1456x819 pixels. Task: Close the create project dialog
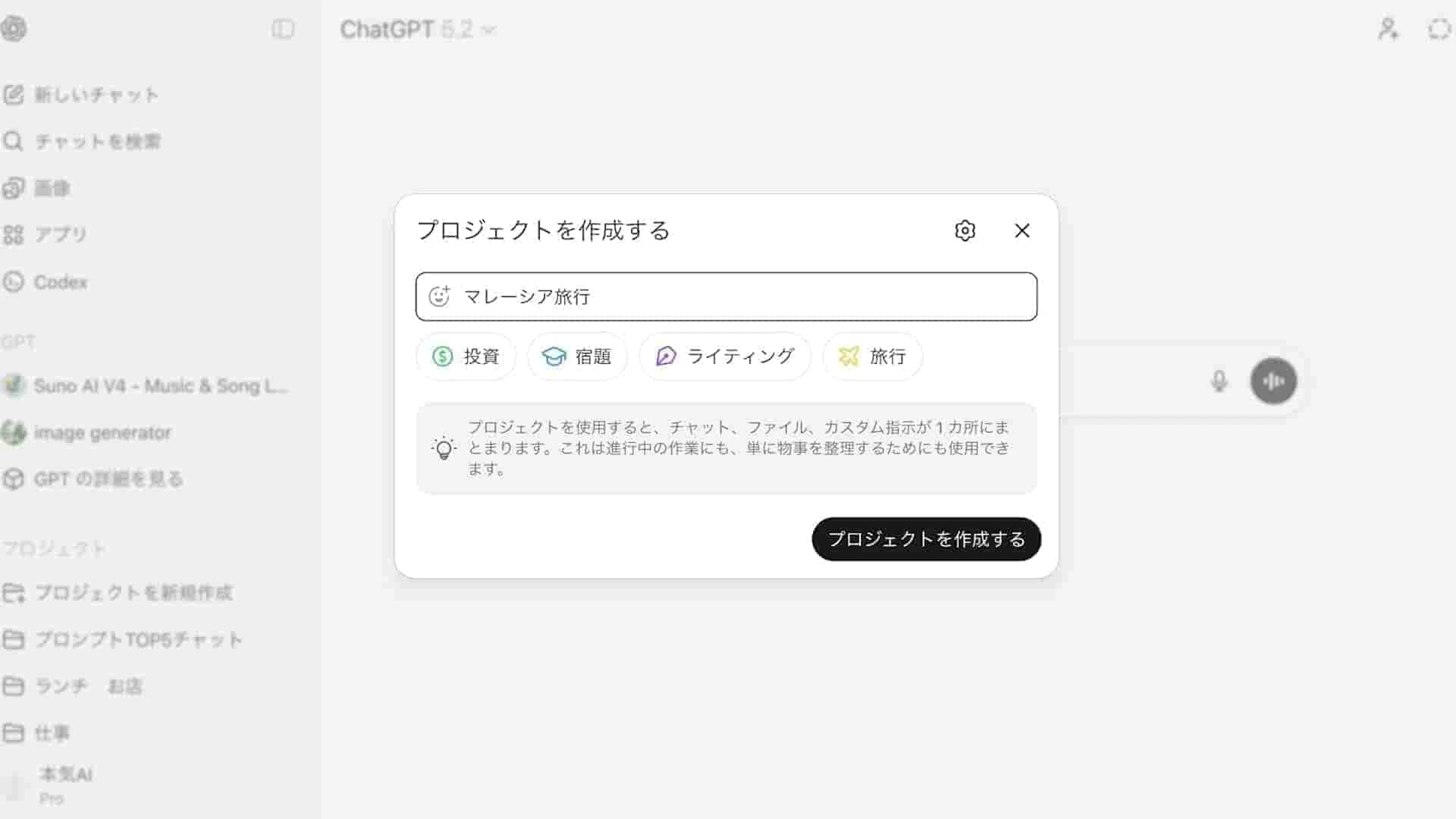pyautogui.click(x=1022, y=231)
